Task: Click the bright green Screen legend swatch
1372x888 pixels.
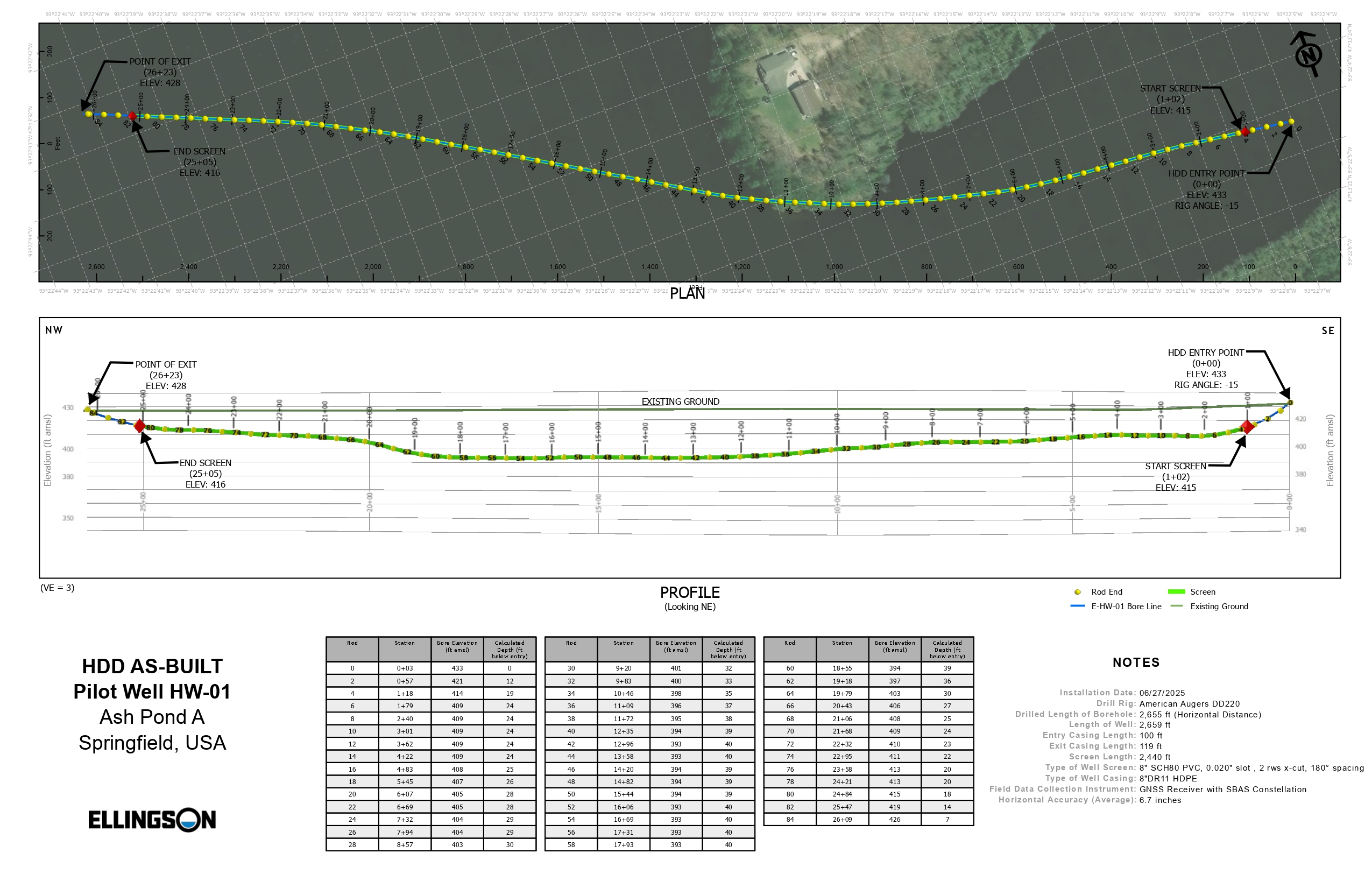Action: [1176, 591]
